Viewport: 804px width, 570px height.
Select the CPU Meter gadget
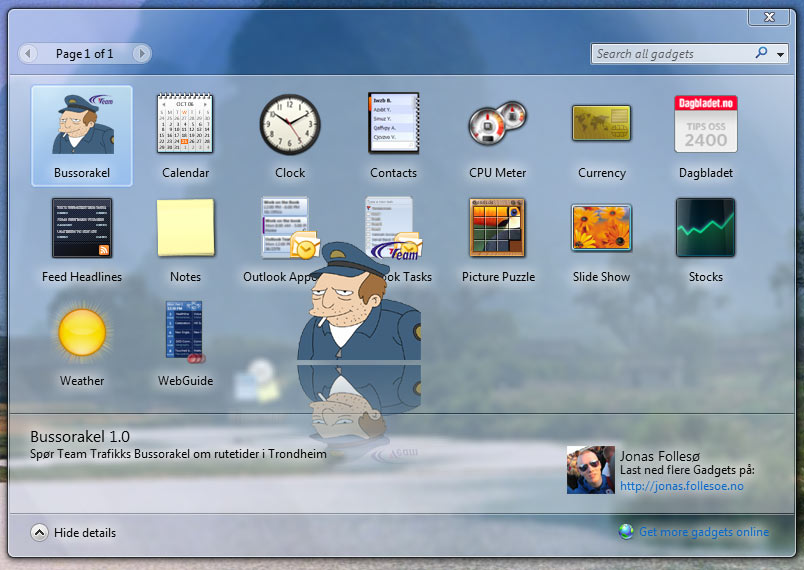497,123
